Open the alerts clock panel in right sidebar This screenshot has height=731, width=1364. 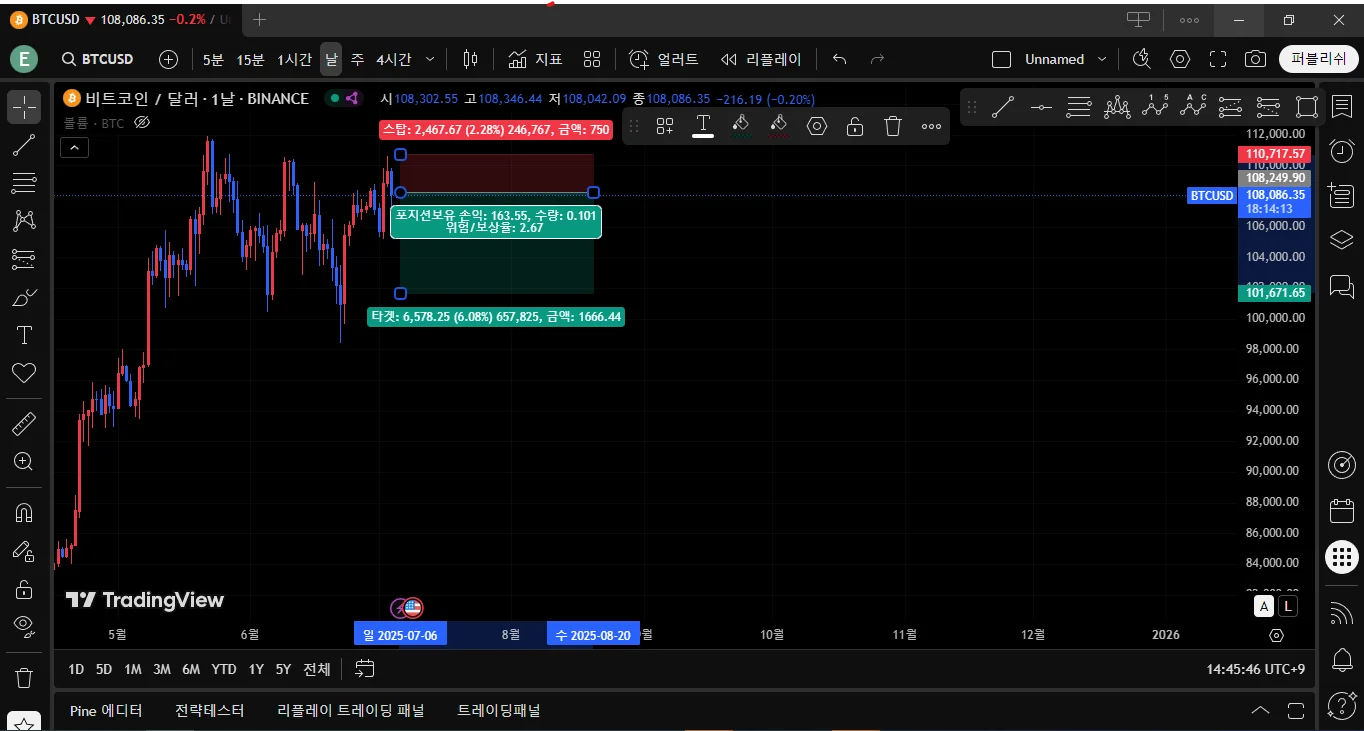point(1341,151)
